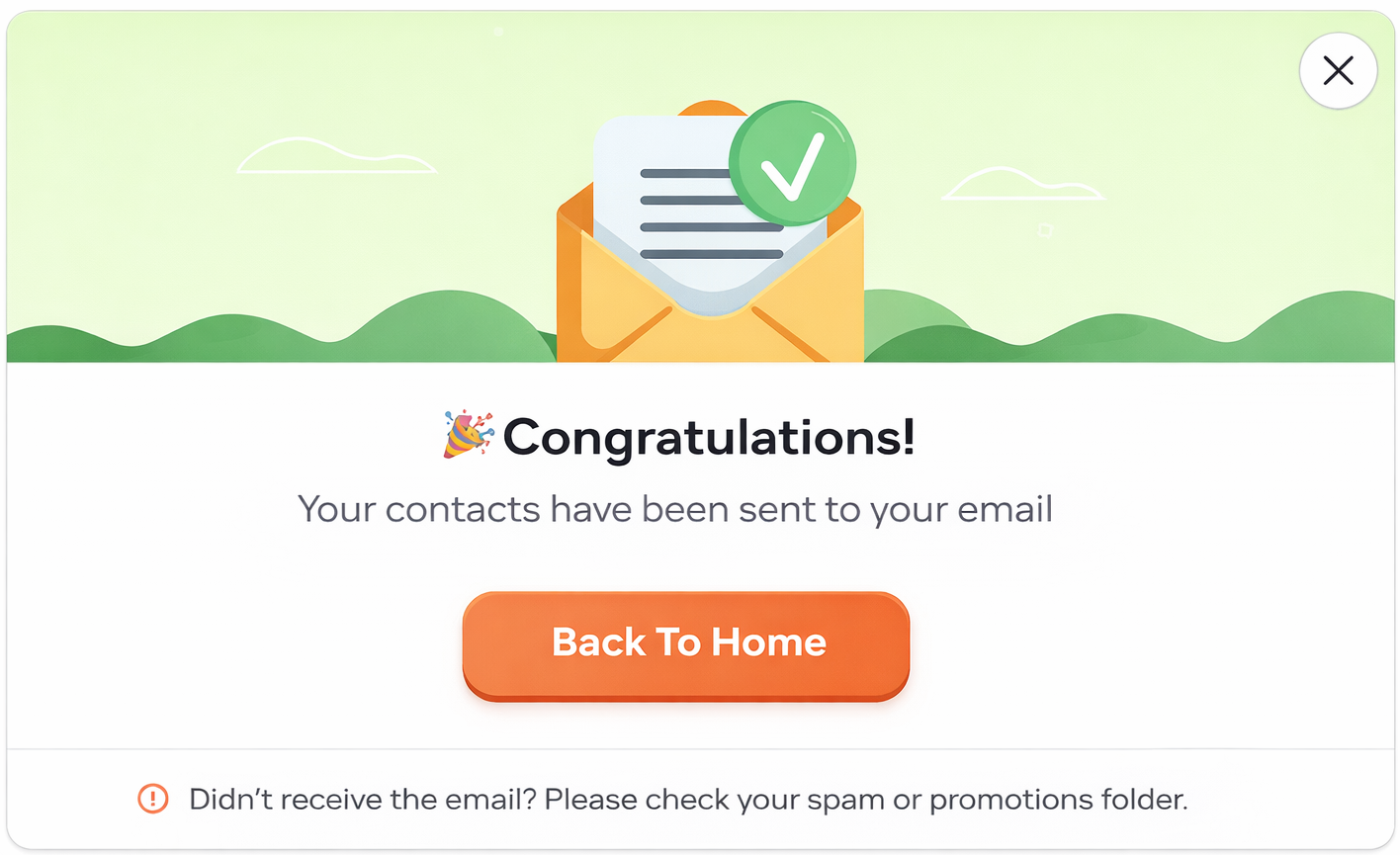Close the congratulations dialog with the X
1400x855 pixels.
(x=1338, y=70)
